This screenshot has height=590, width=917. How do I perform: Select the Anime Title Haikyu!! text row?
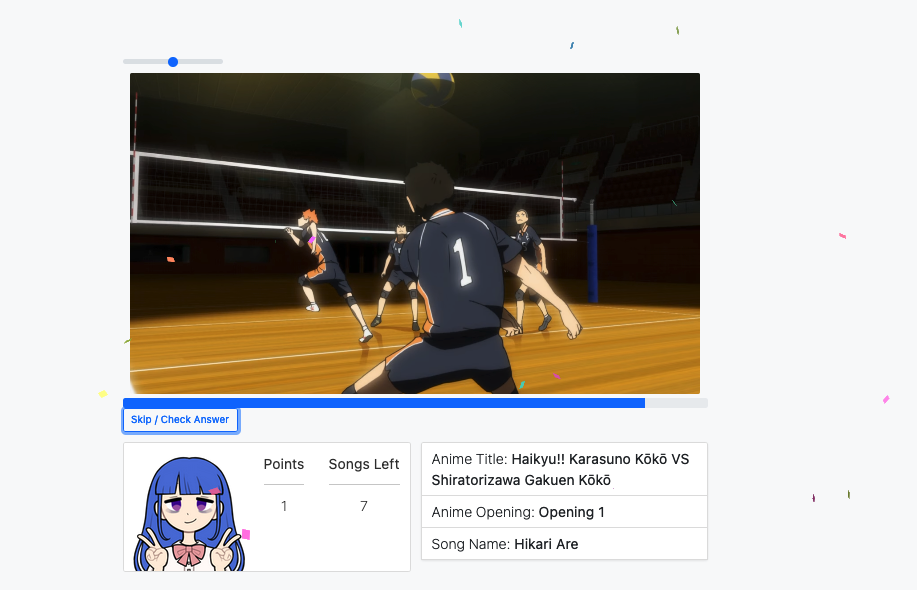pyautogui.click(x=564, y=470)
